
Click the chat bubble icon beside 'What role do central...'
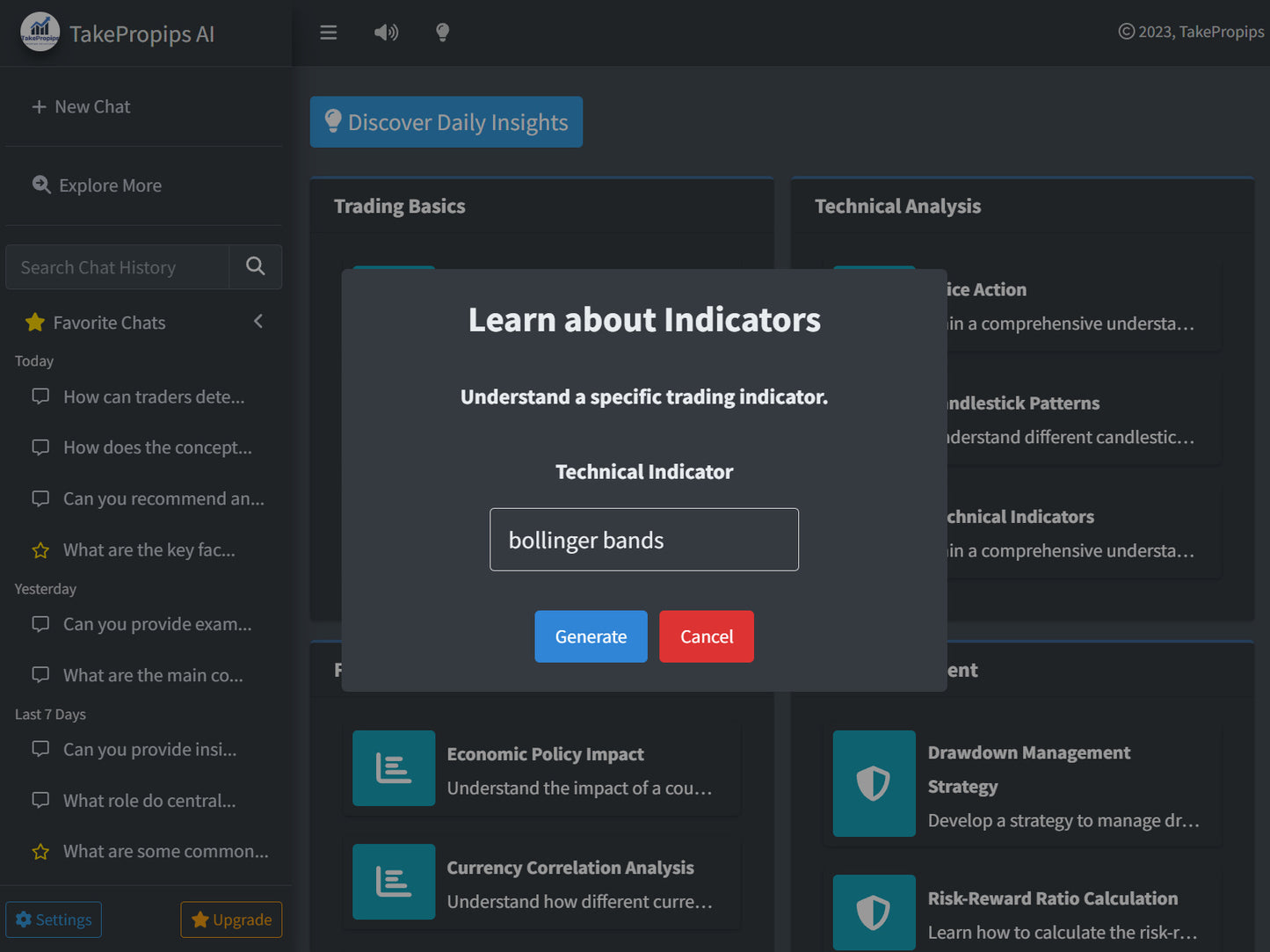click(40, 801)
